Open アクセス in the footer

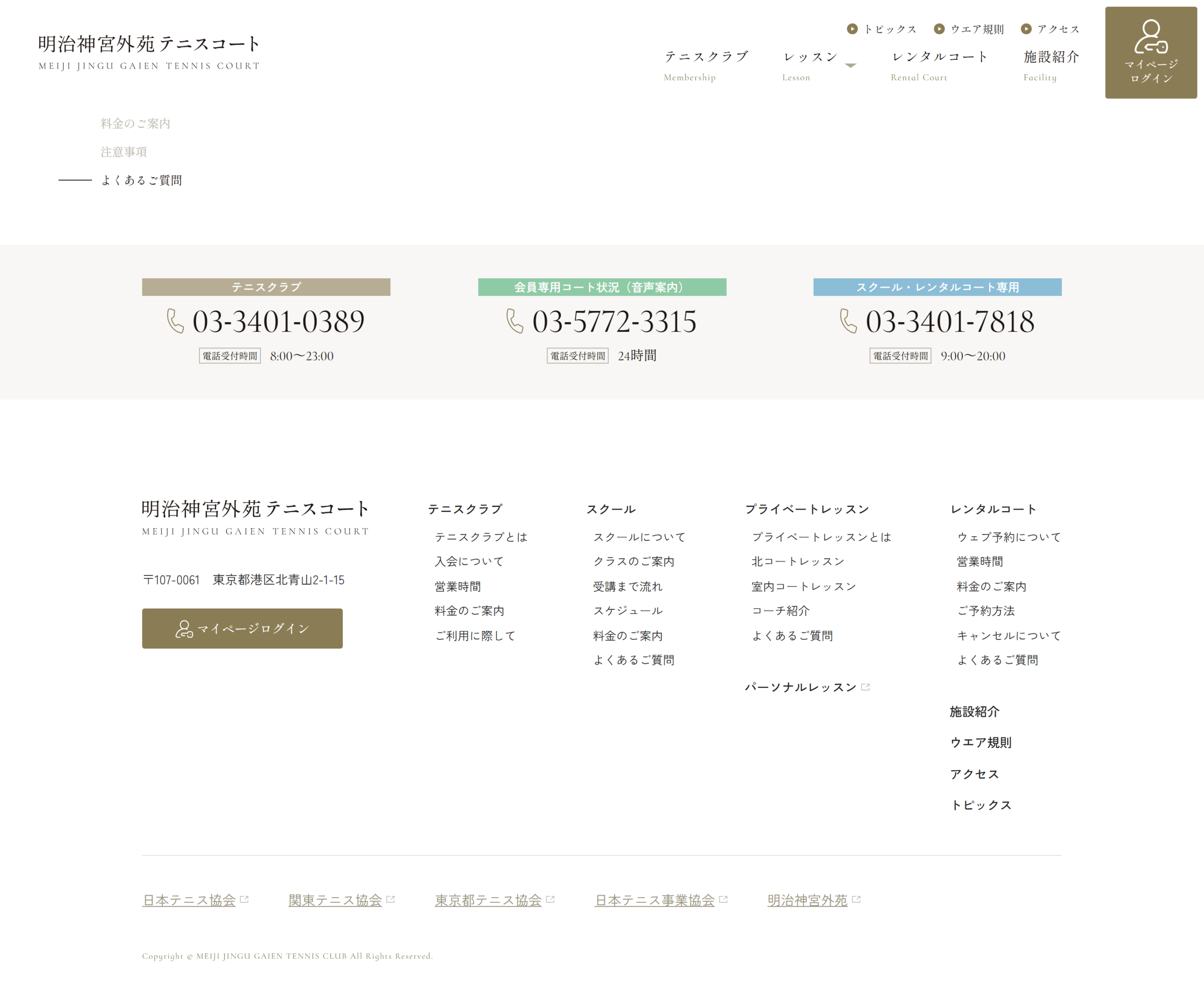pos(974,774)
